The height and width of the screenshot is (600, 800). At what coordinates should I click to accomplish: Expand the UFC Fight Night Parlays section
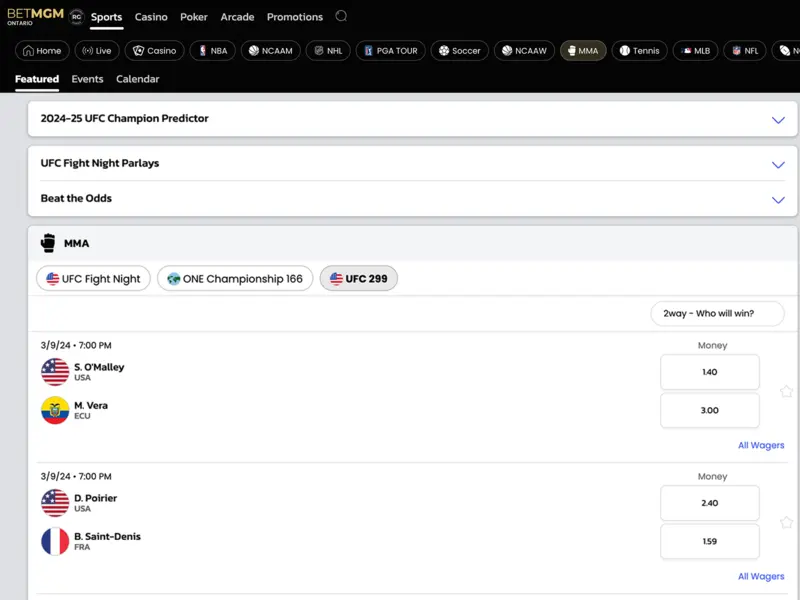coord(412,164)
